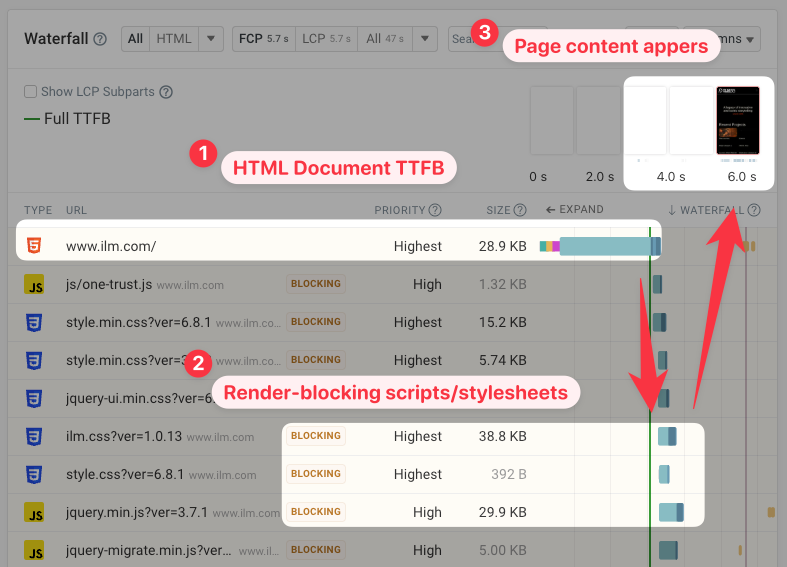Click the JS icon beside js/one-trust.js

(34, 284)
